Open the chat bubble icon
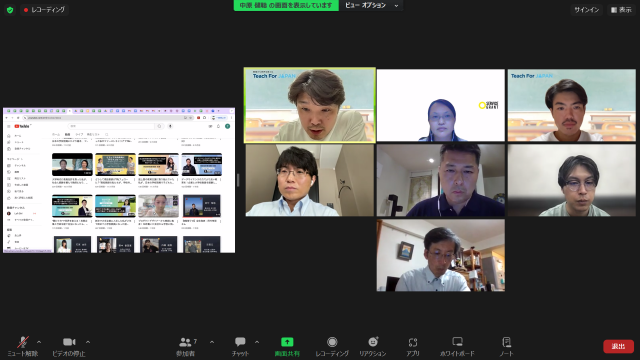Screen dimensions: 640x360 point(240,347)
